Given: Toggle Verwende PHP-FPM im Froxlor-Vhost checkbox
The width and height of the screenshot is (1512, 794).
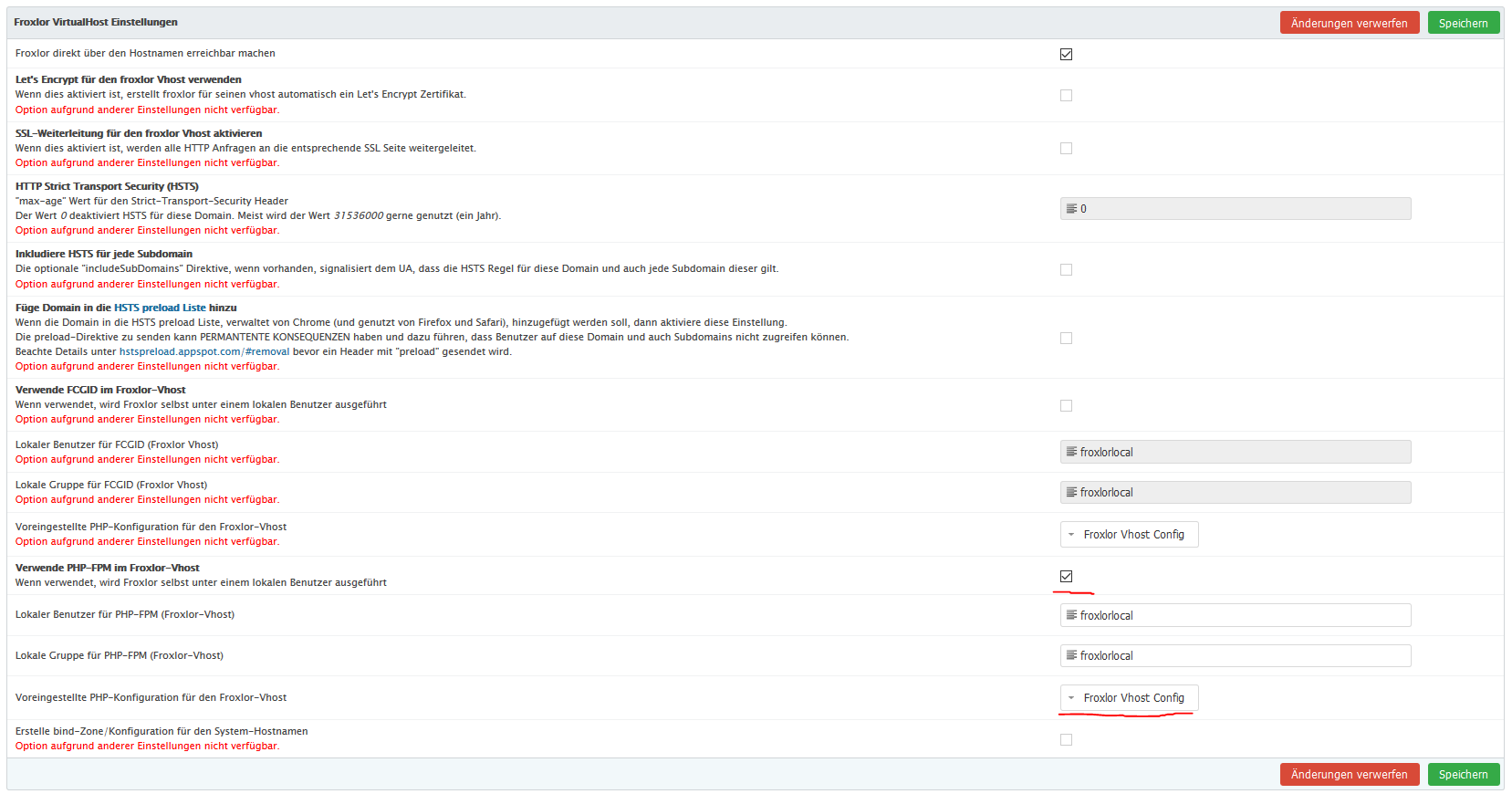Looking at the screenshot, I should coord(1066,576).
